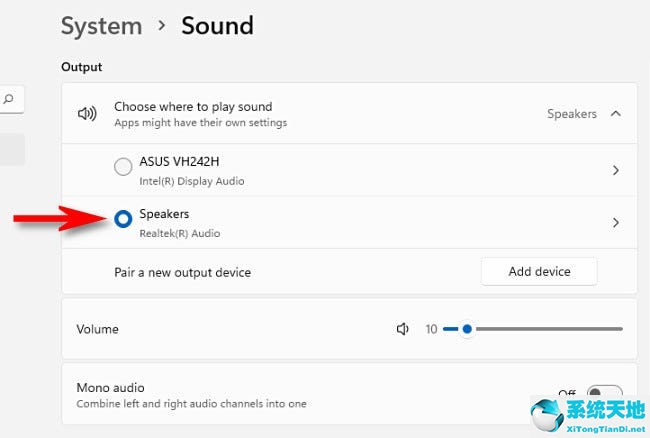Open Speakers device properties chevron
Viewport: 650px width, 438px height.
click(x=616, y=223)
